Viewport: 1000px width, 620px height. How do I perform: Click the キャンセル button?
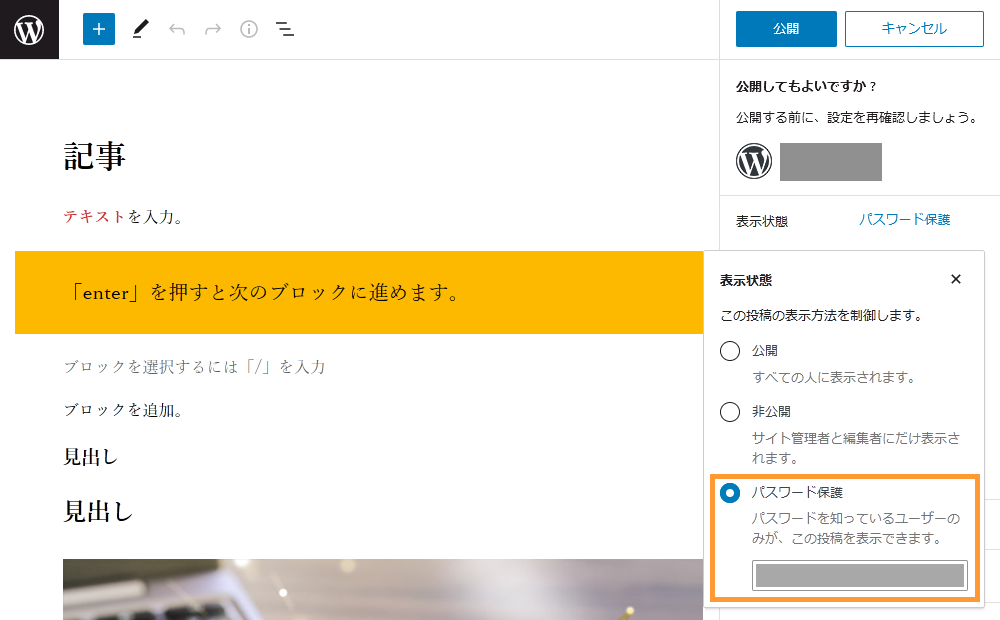point(914,29)
